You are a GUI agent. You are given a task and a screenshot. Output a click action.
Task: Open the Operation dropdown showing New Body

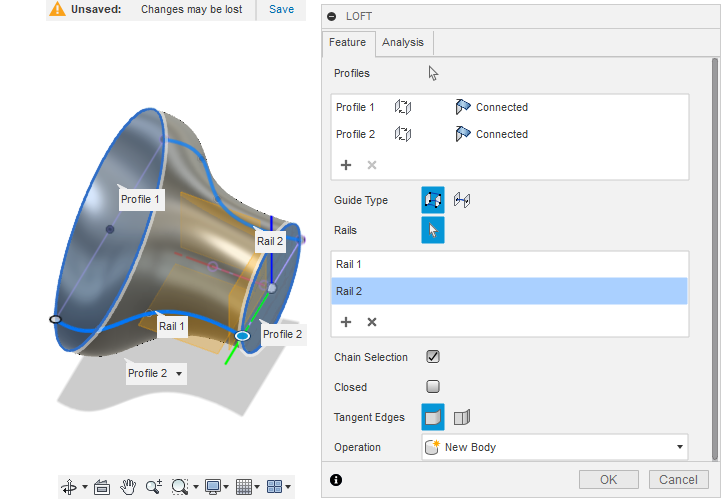point(554,447)
